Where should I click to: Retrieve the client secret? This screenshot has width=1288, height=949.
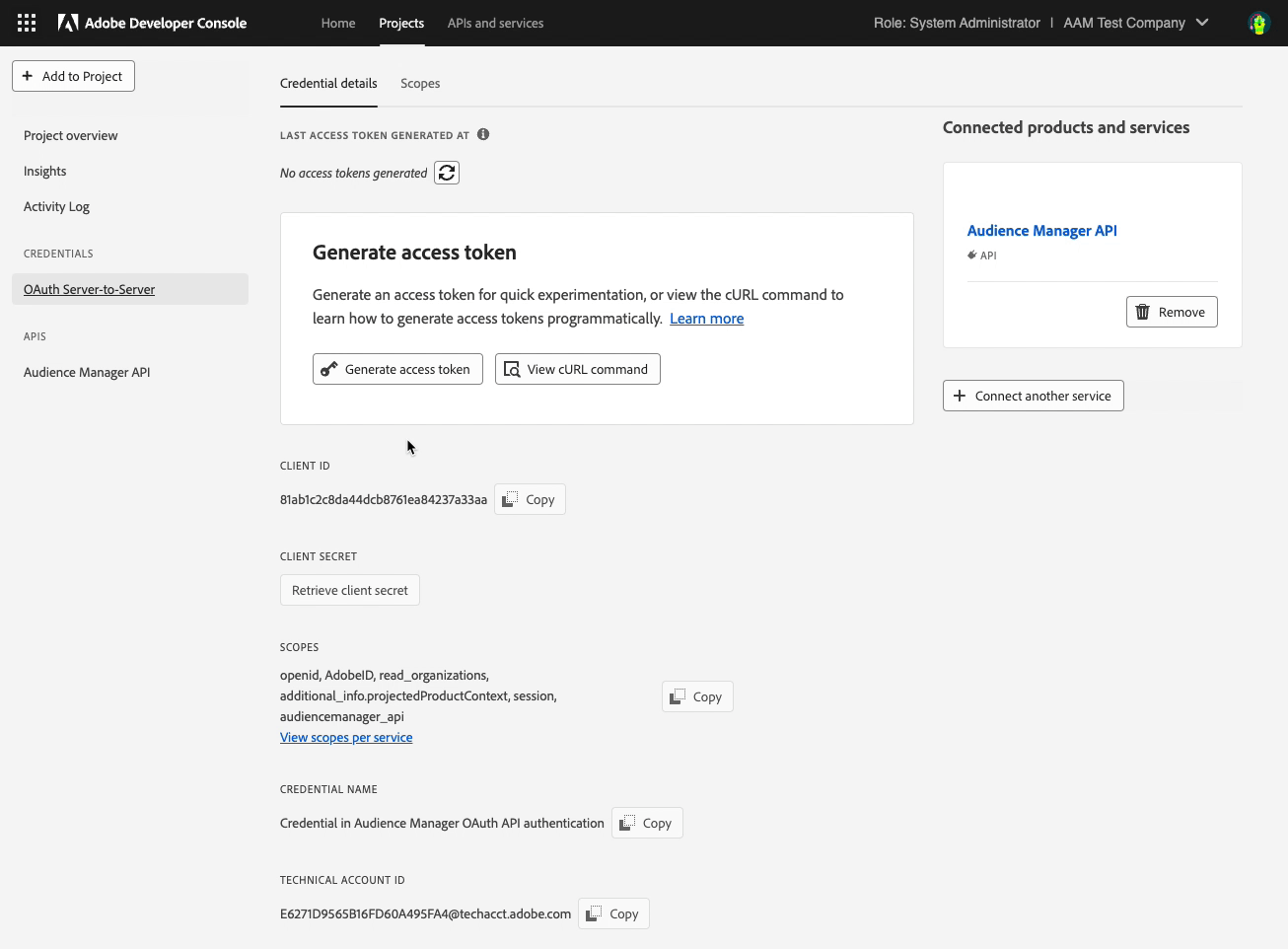click(349, 589)
